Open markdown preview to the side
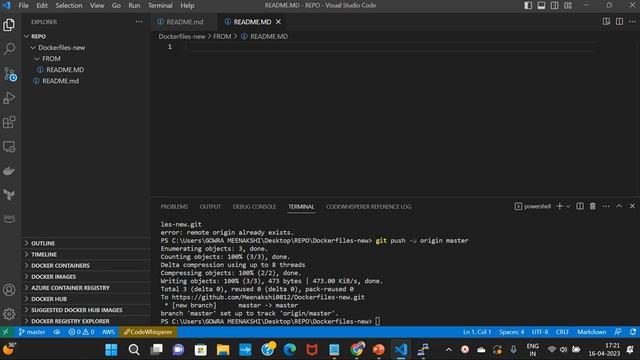This screenshot has width=640, height=360. click(606, 21)
